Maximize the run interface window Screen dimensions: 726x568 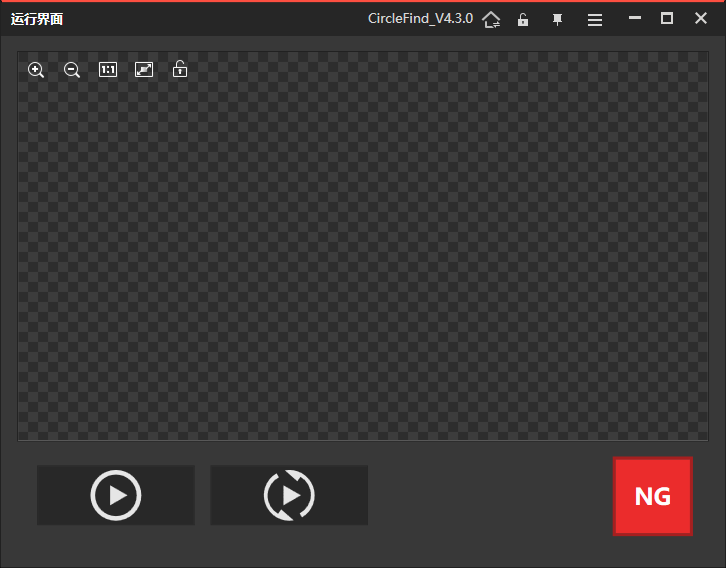[x=667, y=18]
